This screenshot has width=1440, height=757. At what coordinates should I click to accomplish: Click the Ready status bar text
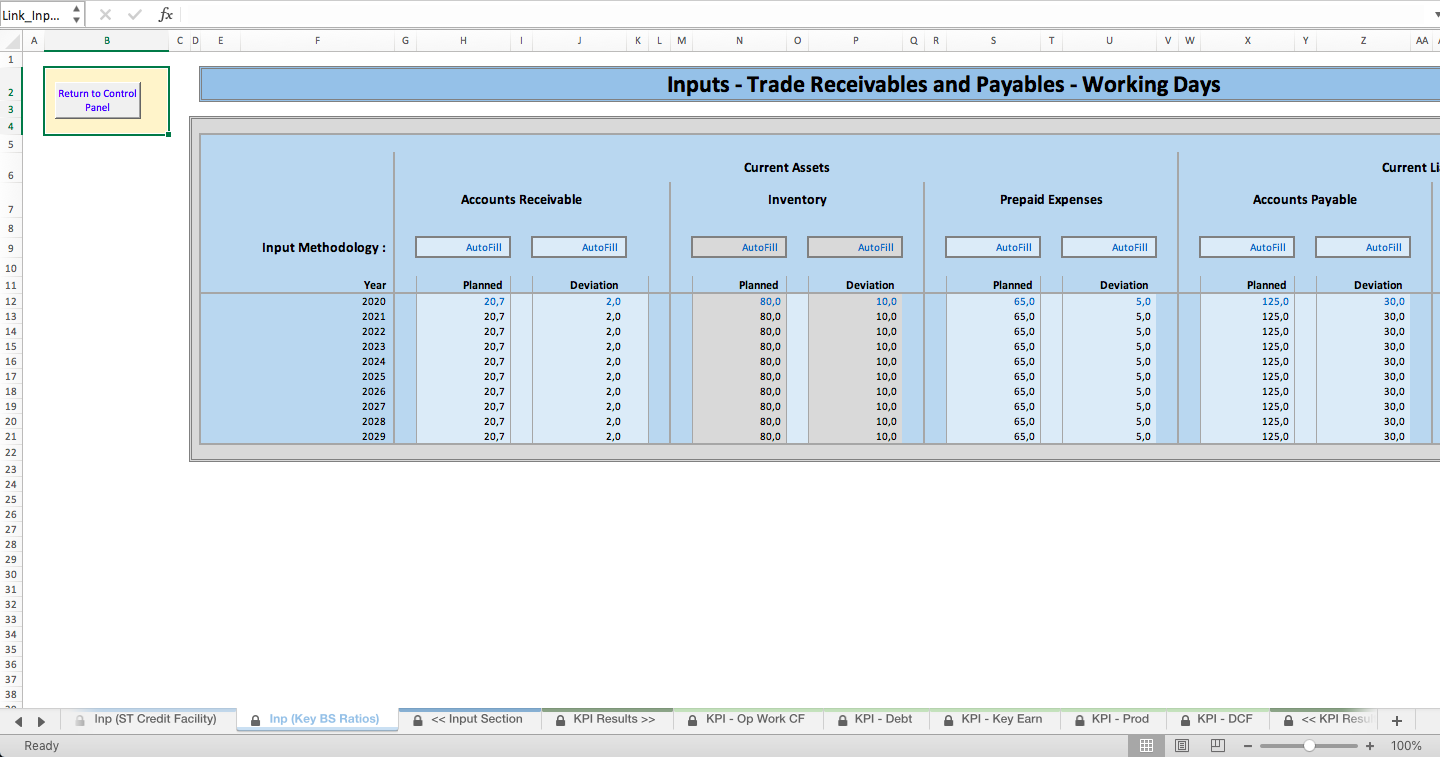pyautogui.click(x=41, y=746)
